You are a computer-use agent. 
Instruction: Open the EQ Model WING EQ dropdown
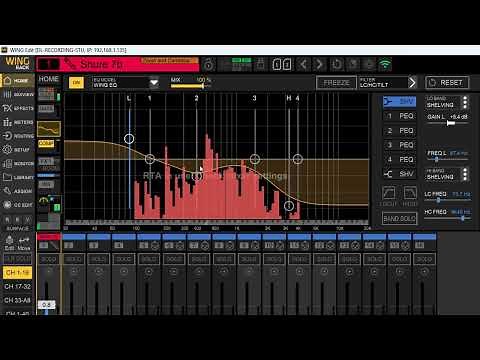125,83
